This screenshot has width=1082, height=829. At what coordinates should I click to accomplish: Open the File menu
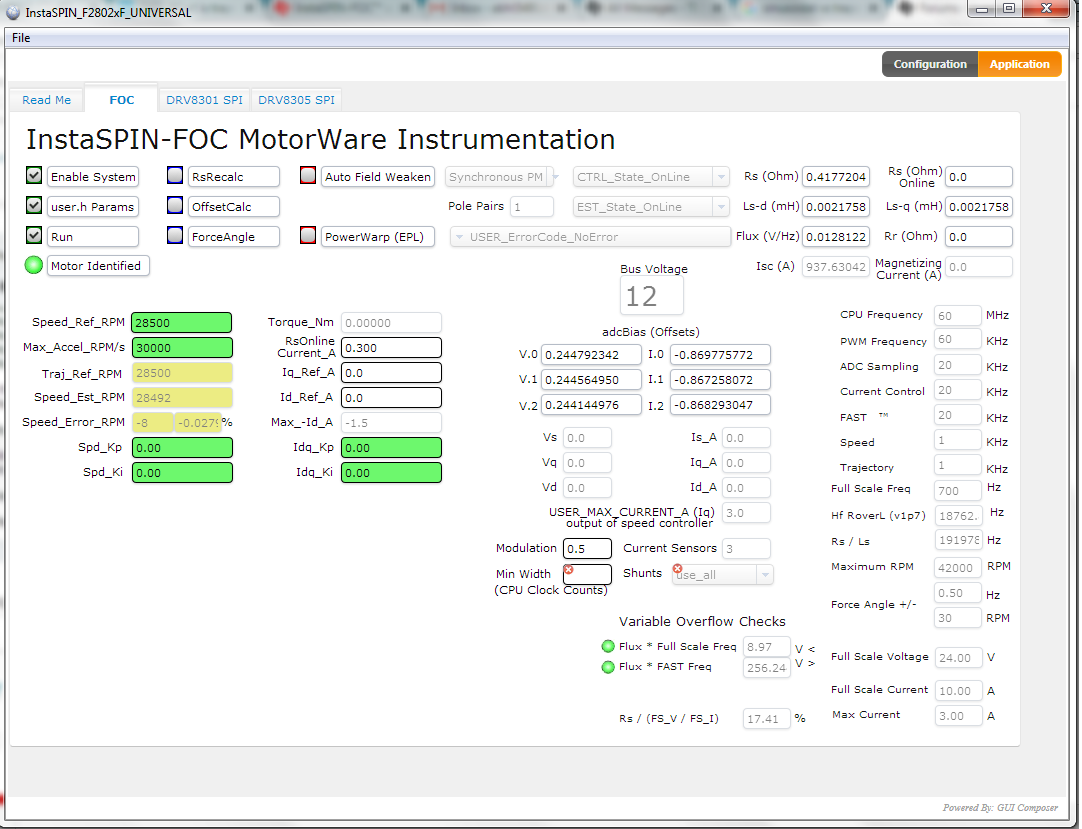tap(20, 37)
